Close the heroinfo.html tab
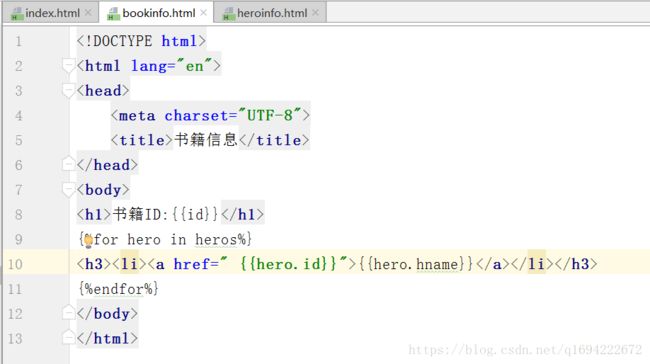Image resolution: width=650 pixels, height=364 pixels. click(315, 13)
